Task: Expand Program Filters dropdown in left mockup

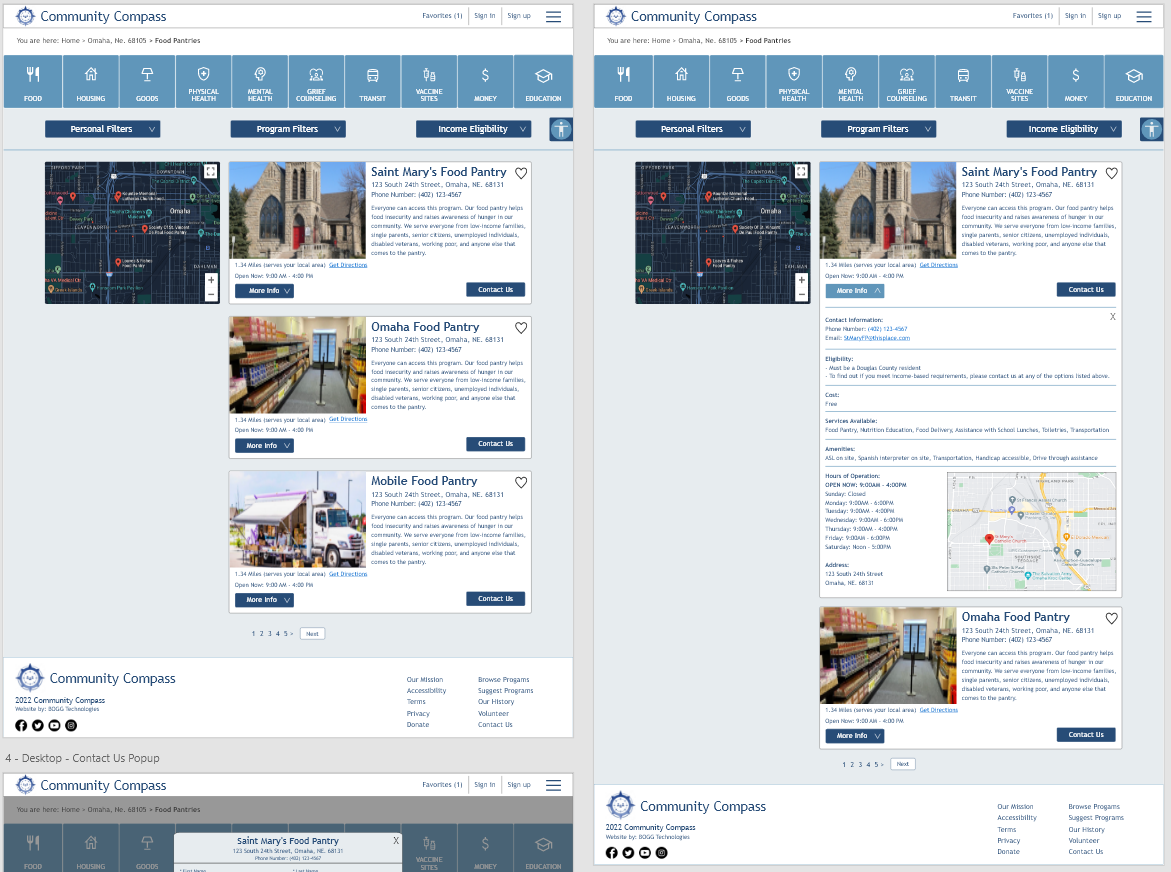Action: coord(288,129)
